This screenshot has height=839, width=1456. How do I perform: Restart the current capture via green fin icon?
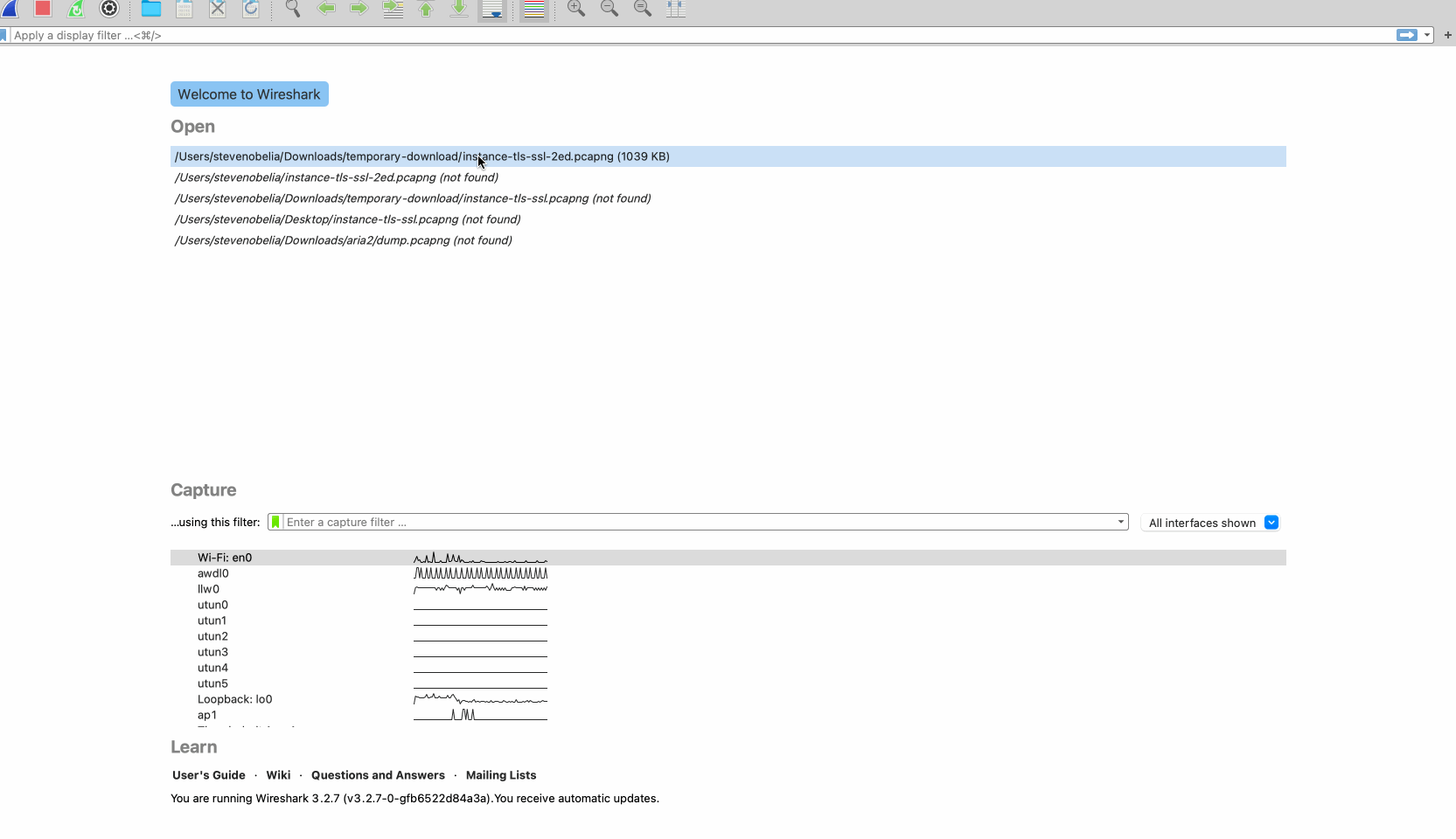[x=76, y=9]
